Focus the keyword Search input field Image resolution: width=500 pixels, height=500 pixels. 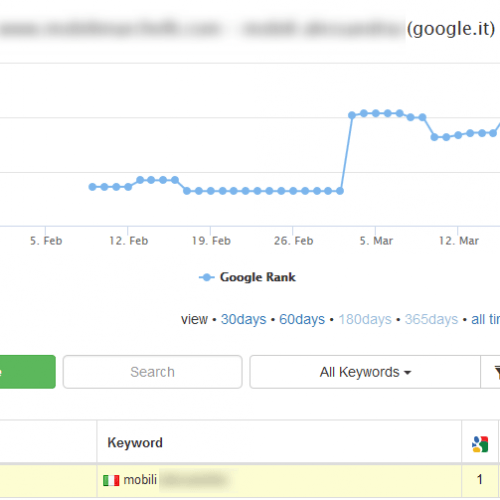pos(152,372)
